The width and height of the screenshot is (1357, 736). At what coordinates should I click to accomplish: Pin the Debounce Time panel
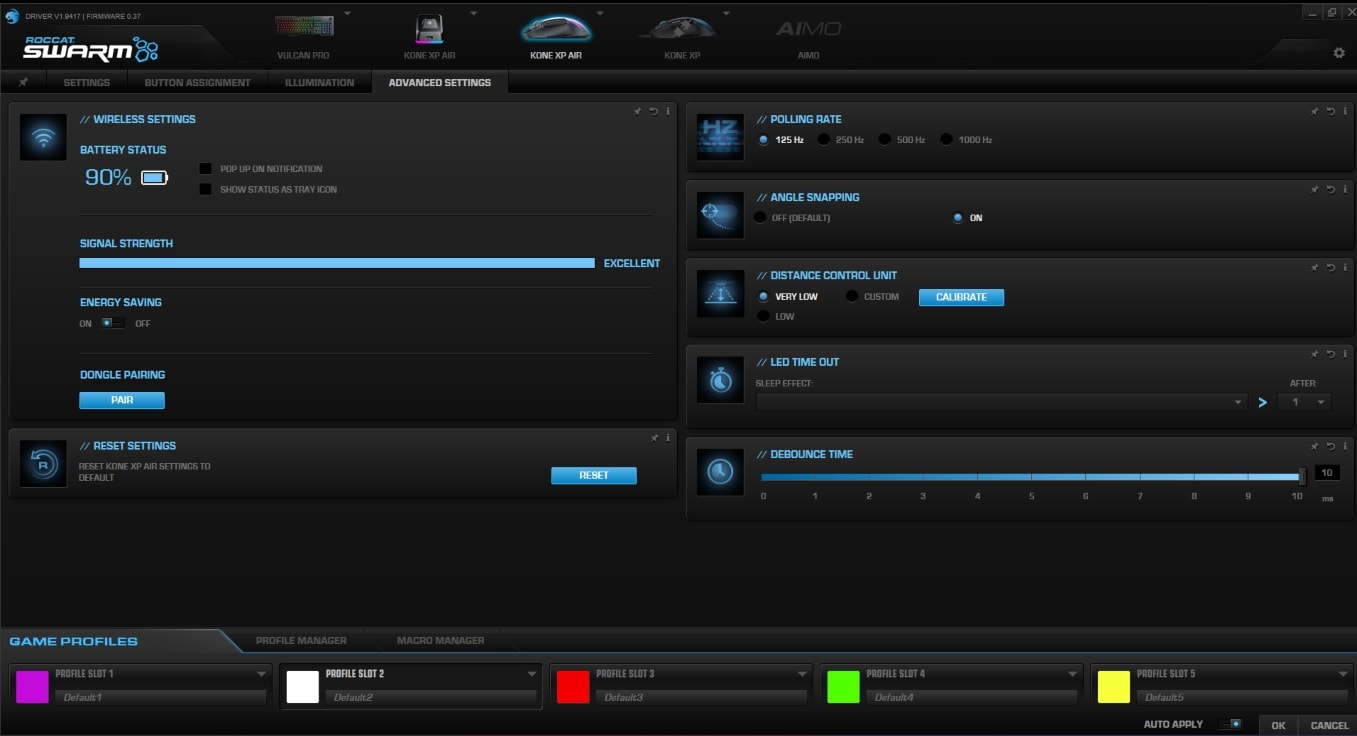coord(1315,446)
